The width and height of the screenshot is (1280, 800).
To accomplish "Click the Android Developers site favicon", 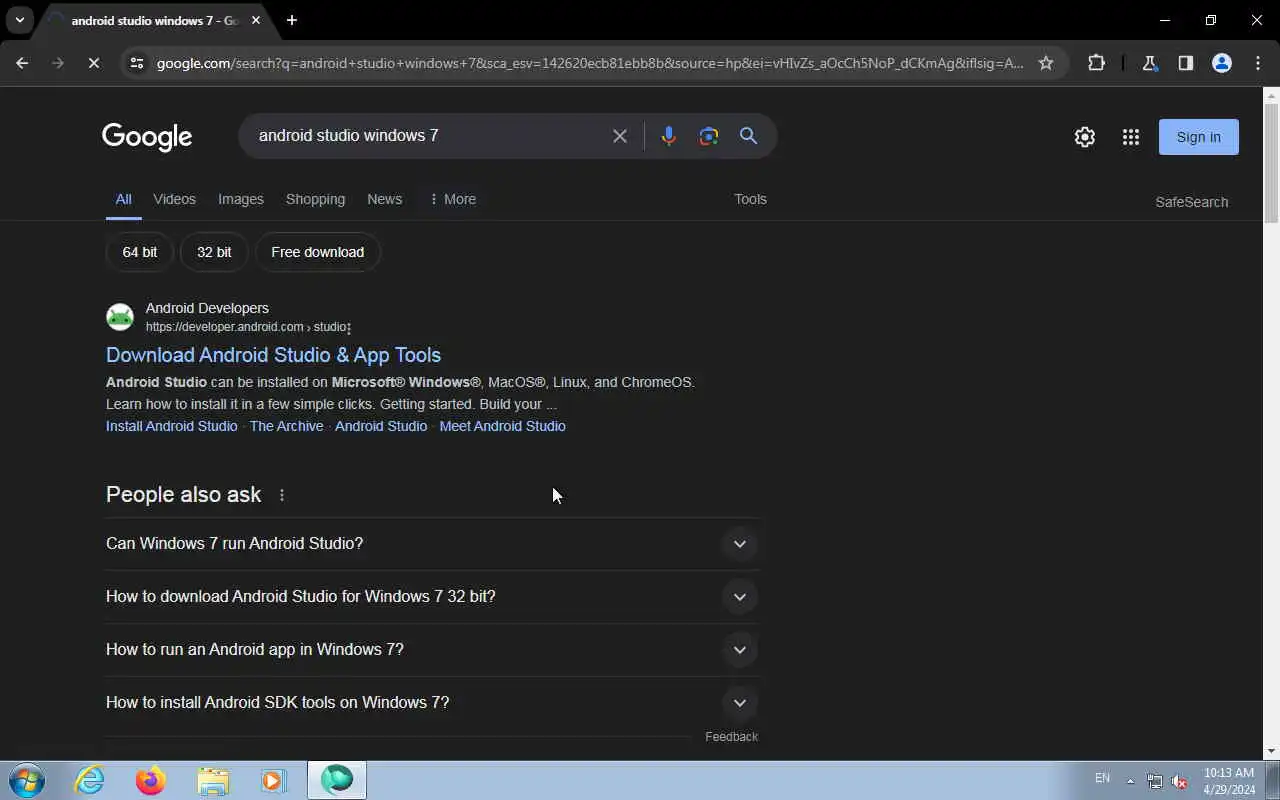I will 120,317.
